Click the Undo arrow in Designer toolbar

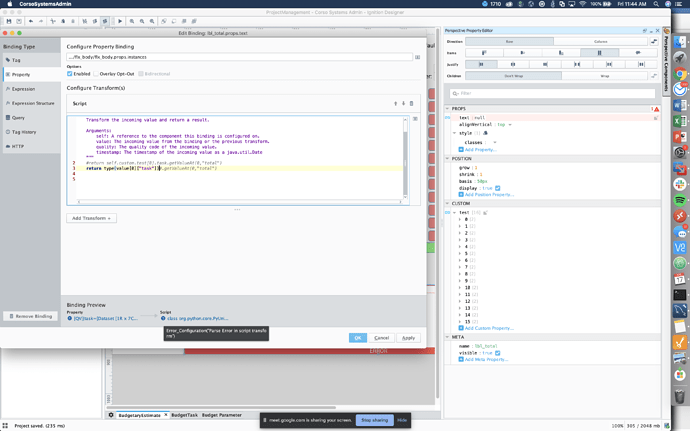[30, 21]
